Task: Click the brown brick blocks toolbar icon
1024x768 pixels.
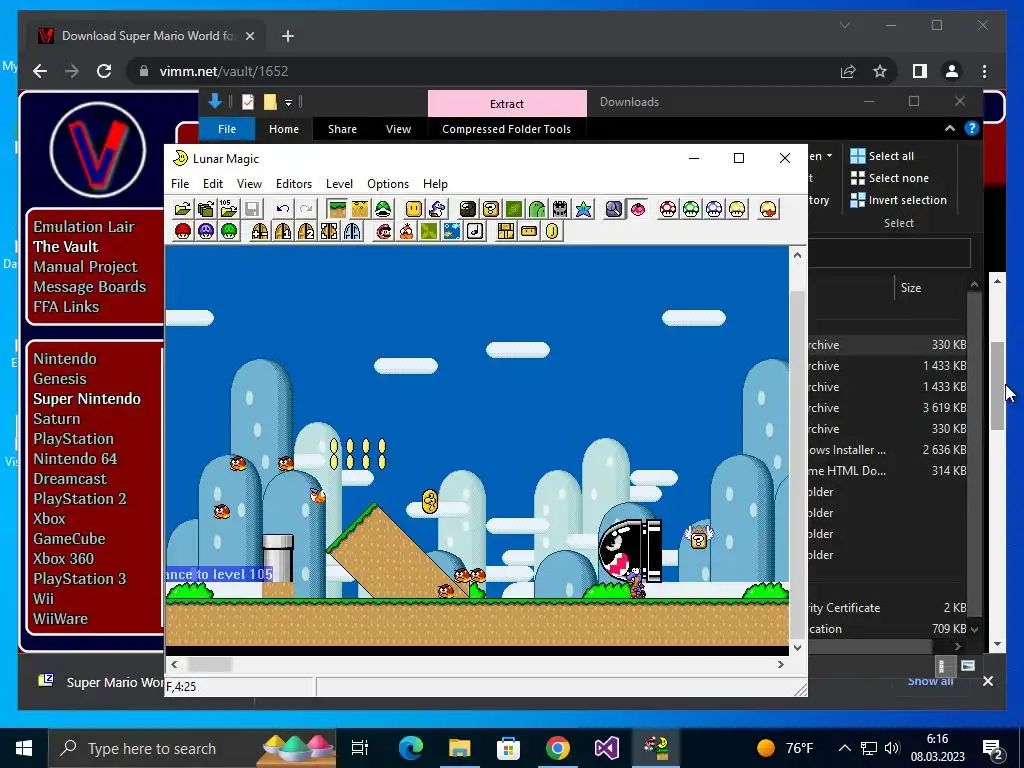Action: [506, 231]
